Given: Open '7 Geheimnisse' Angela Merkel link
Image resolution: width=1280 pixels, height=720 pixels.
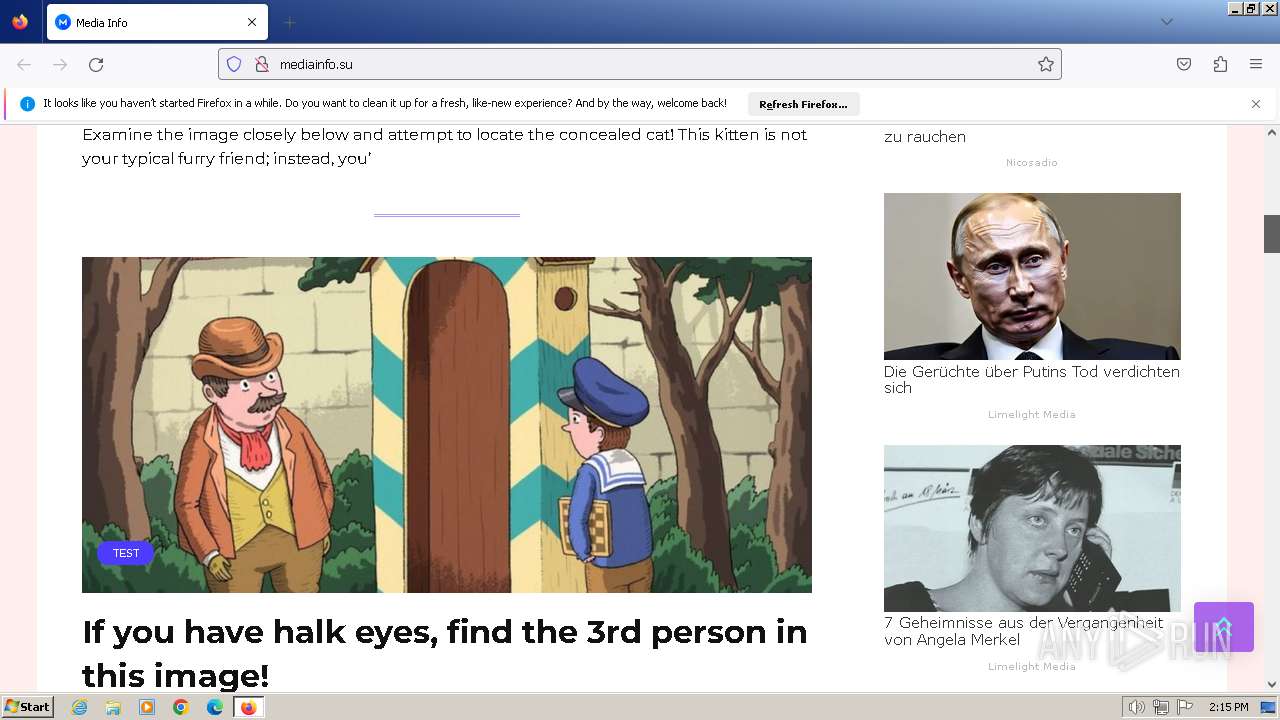Looking at the screenshot, I should [1024, 632].
